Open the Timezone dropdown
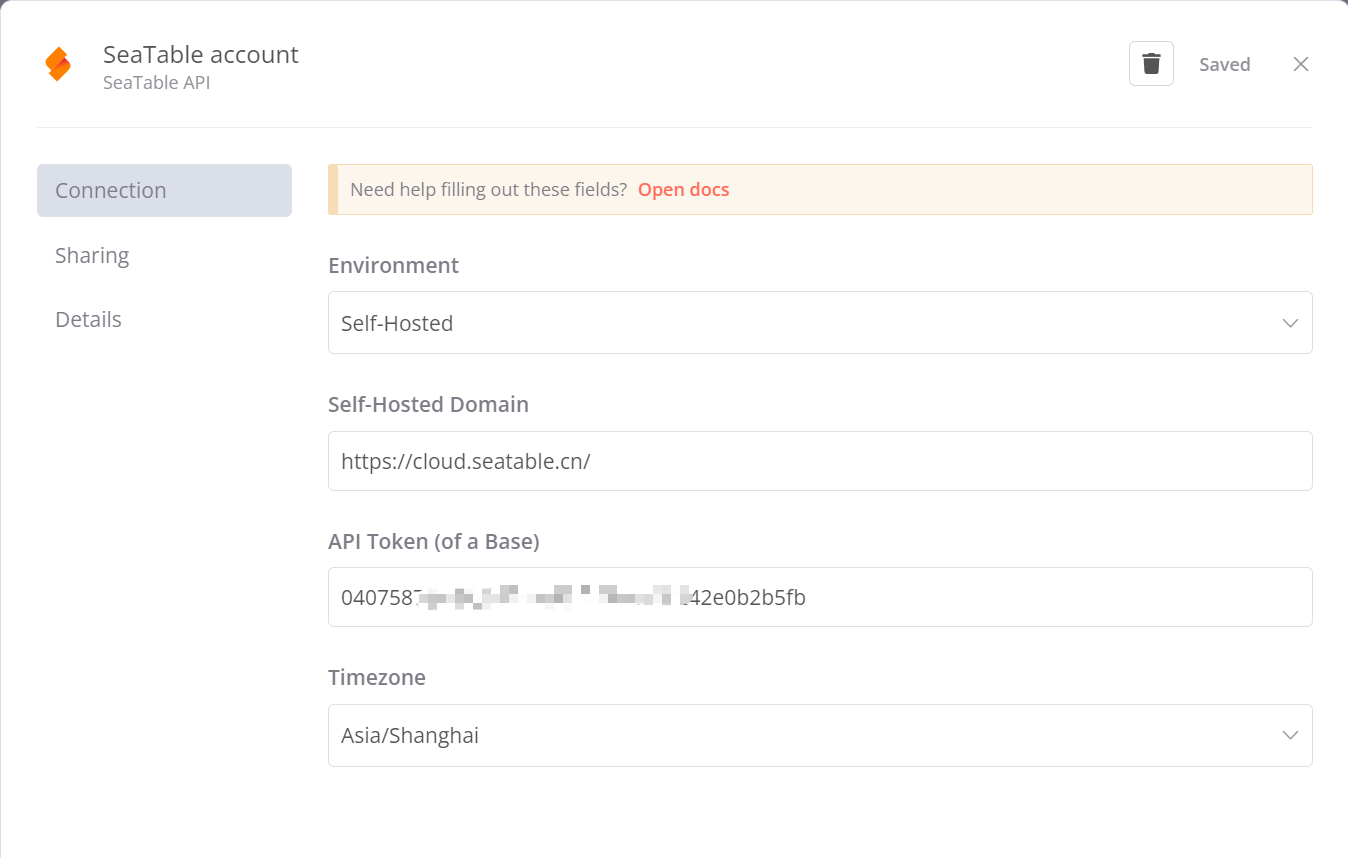This screenshot has height=858, width=1348. pos(820,735)
